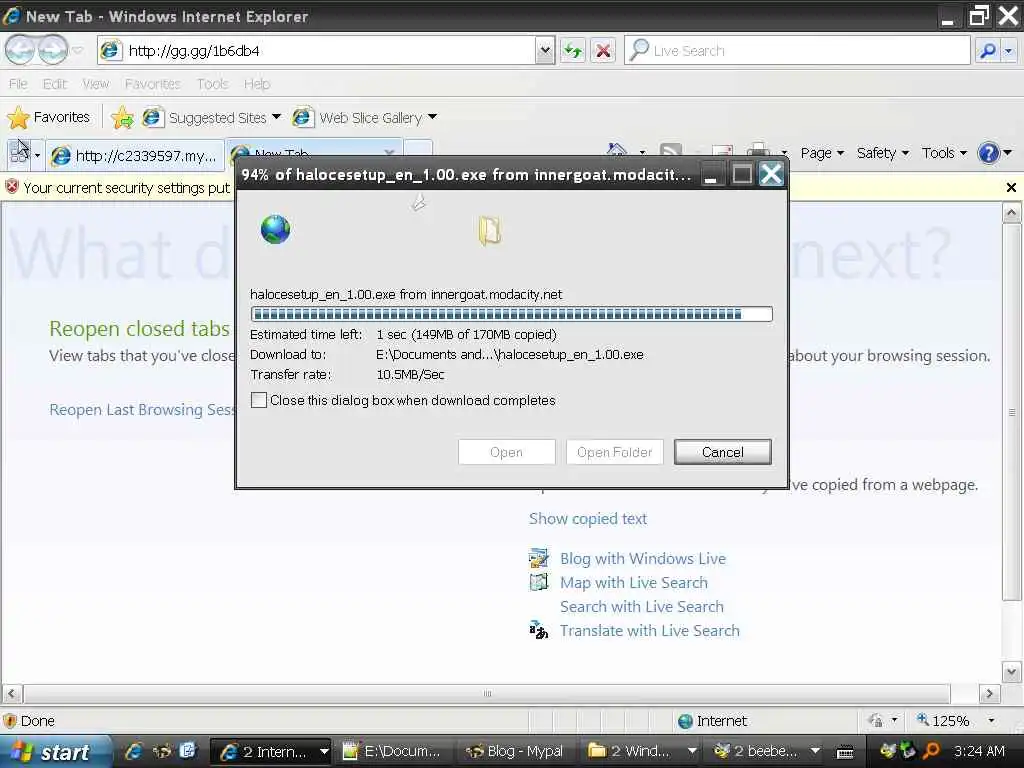
Task: Open the Favorites menu in menu bar
Action: click(152, 84)
